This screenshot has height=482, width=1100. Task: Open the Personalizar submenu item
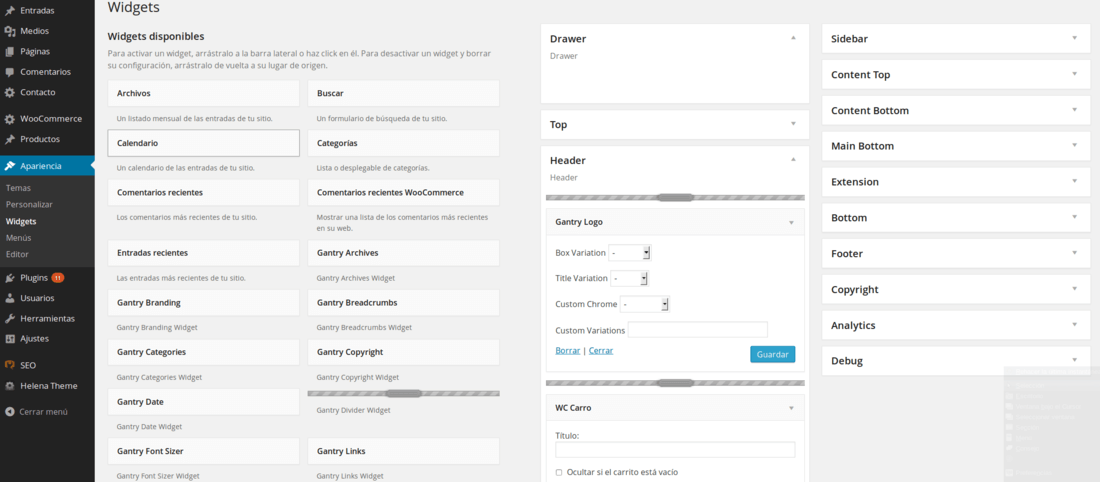point(29,204)
